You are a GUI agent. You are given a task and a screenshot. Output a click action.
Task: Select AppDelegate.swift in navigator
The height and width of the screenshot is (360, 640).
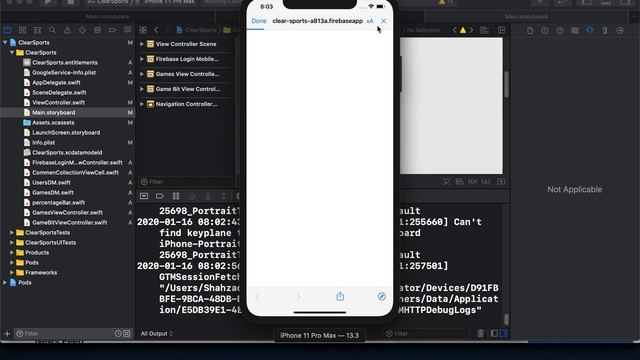point(56,82)
